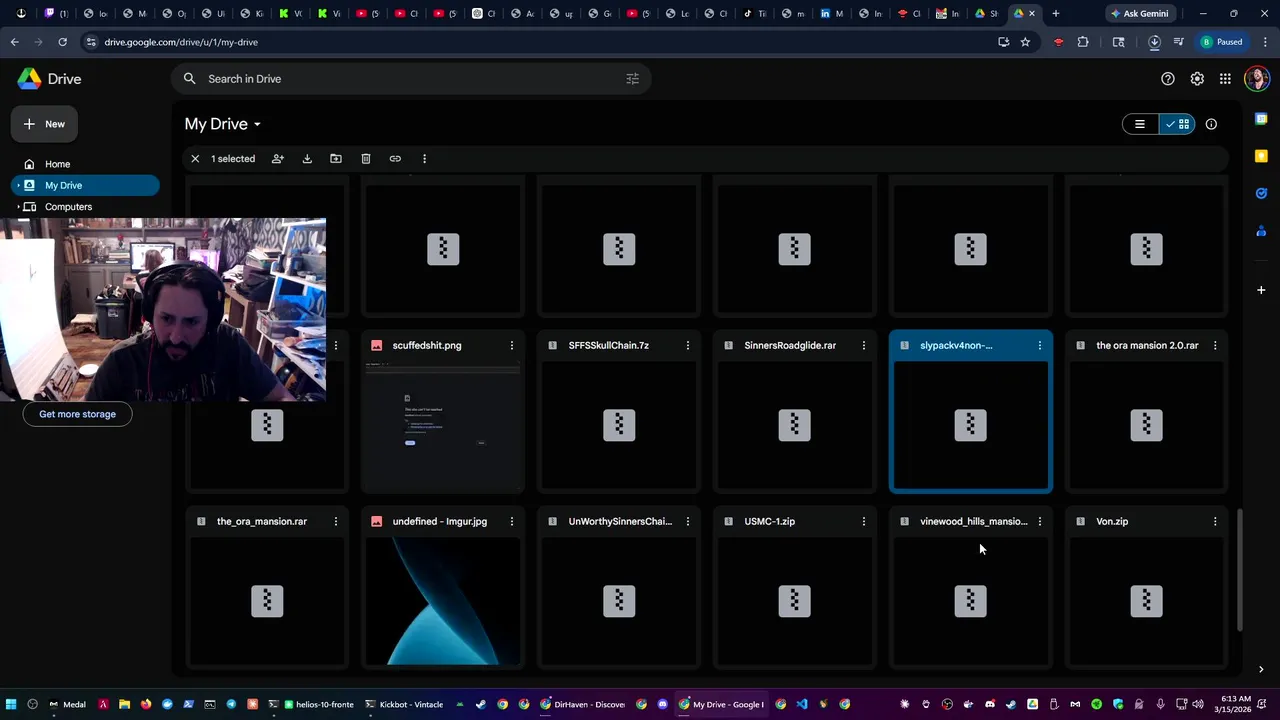This screenshot has height=720, width=1280.
Task: Click the vertical scrollbar thumb
Action: tap(1239, 570)
